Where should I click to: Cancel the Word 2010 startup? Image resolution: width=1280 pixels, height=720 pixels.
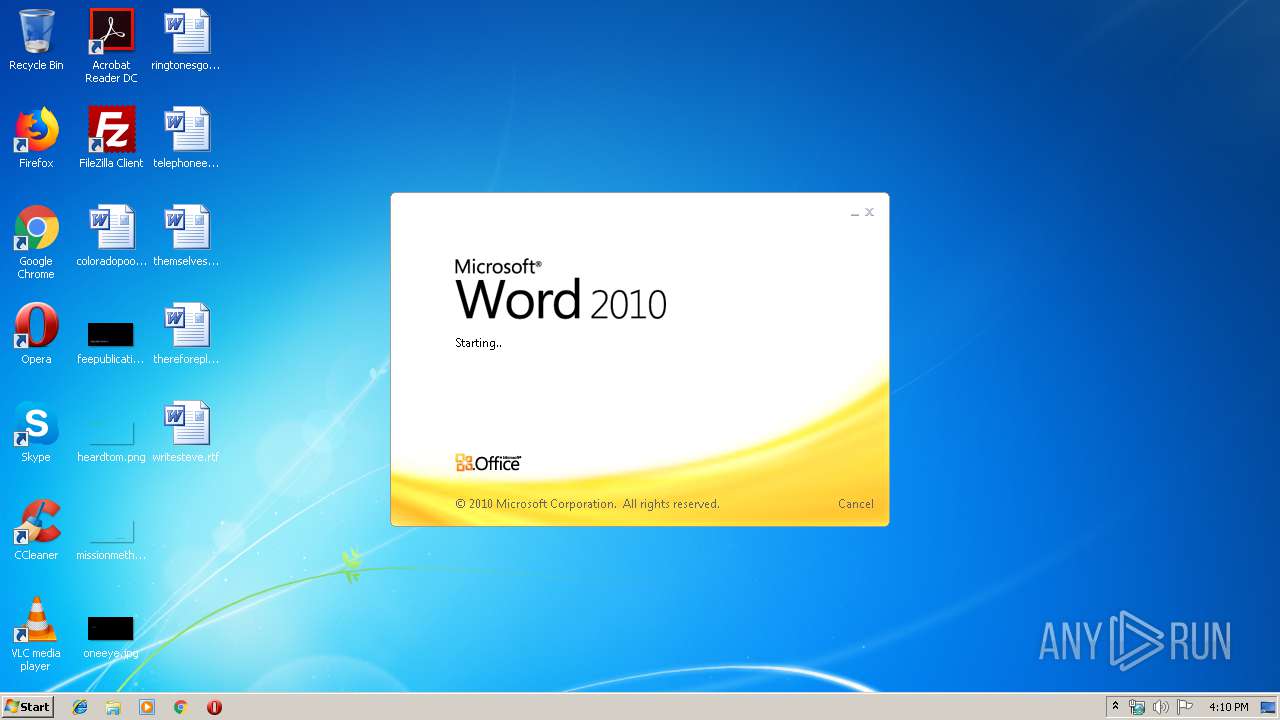tap(855, 504)
